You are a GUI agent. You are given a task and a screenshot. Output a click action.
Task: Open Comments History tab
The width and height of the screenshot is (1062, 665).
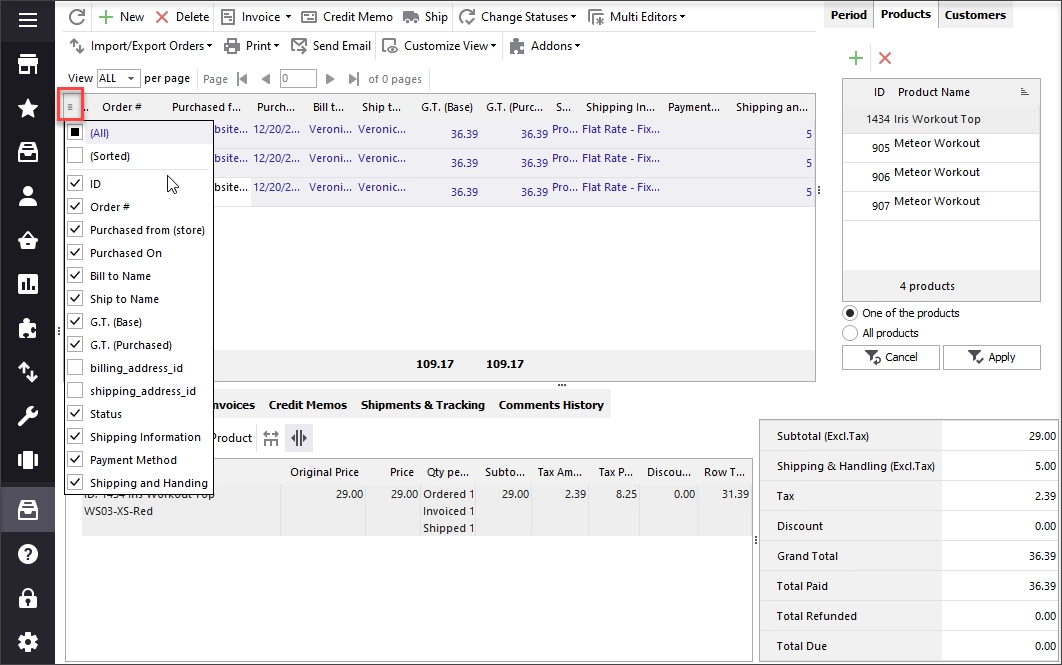tap(551, 405)
